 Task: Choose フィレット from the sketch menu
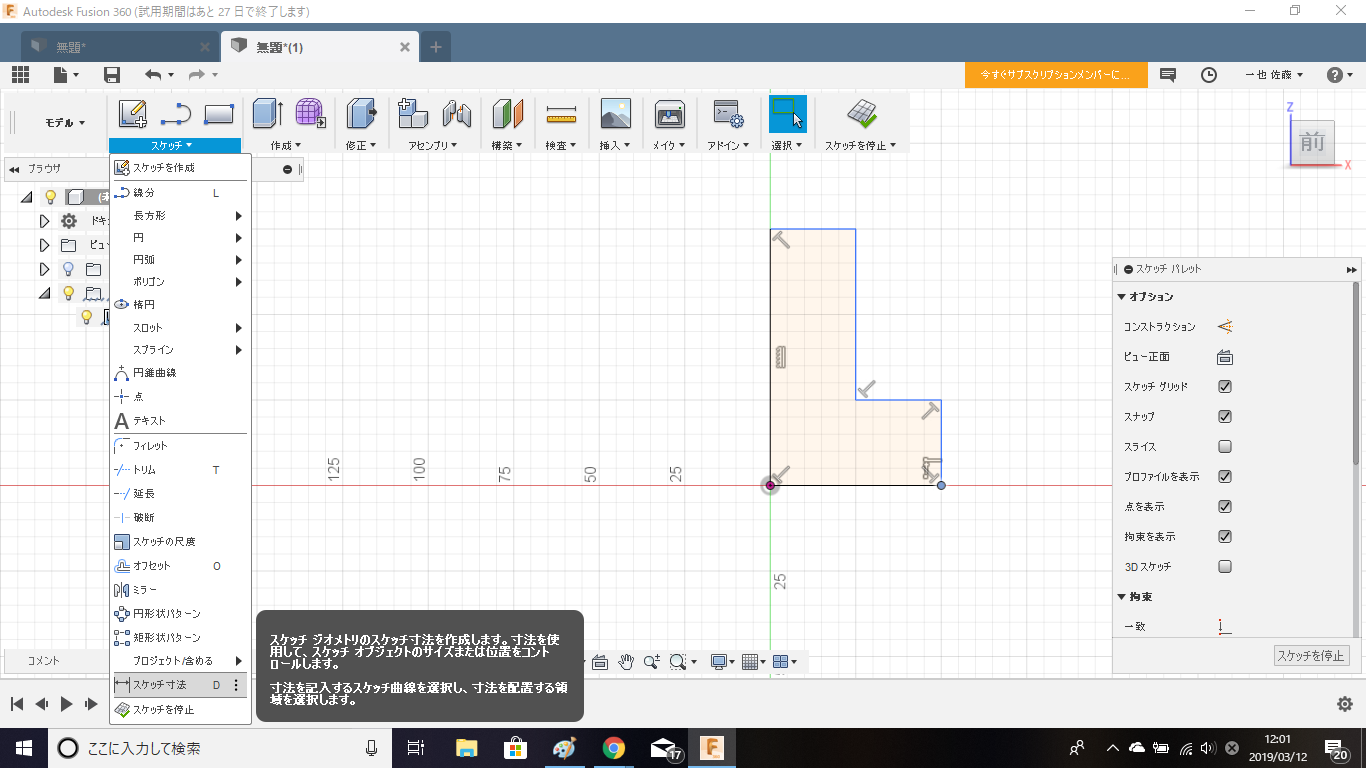point(180,445)
